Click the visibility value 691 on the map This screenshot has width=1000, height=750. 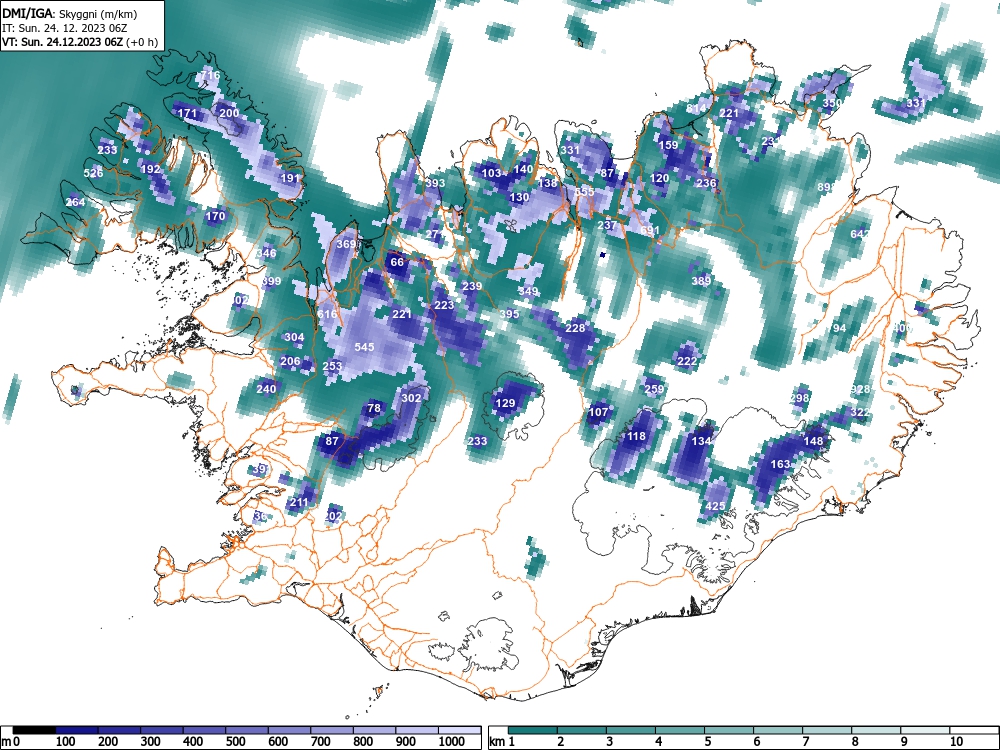(x=650, y=231)
